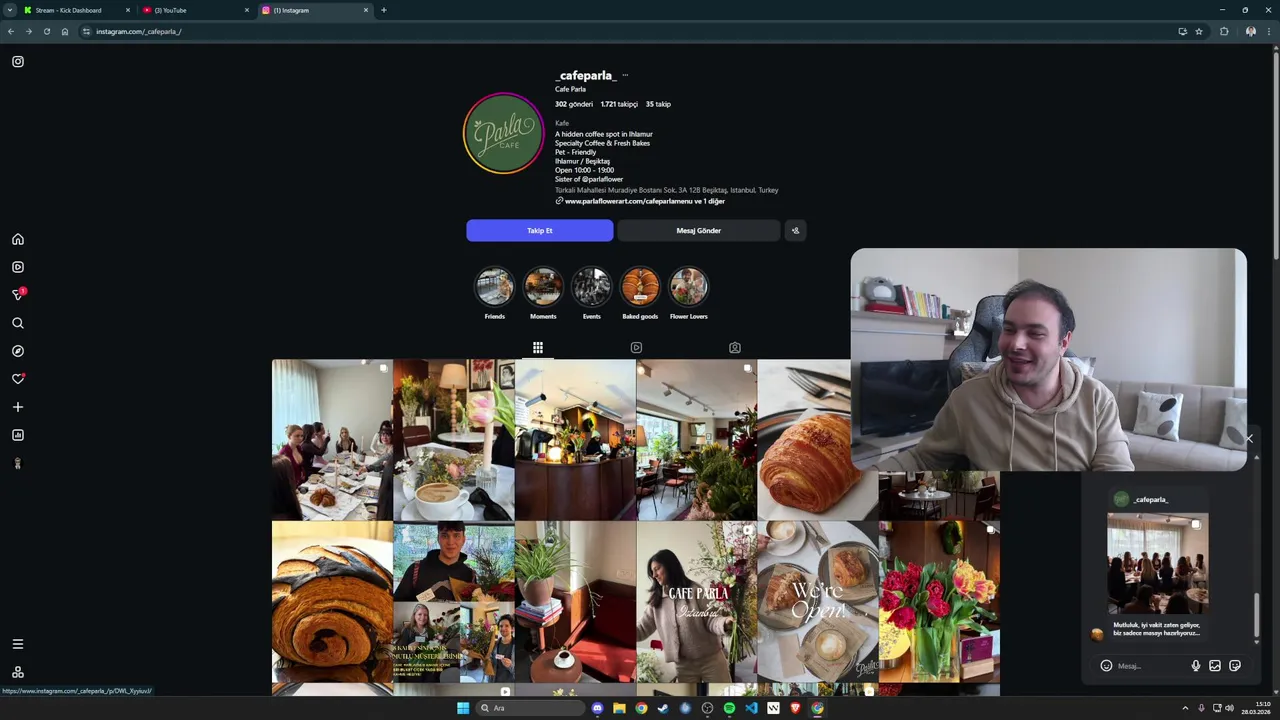Open the Windows Start menu

[x=463, y=708]
